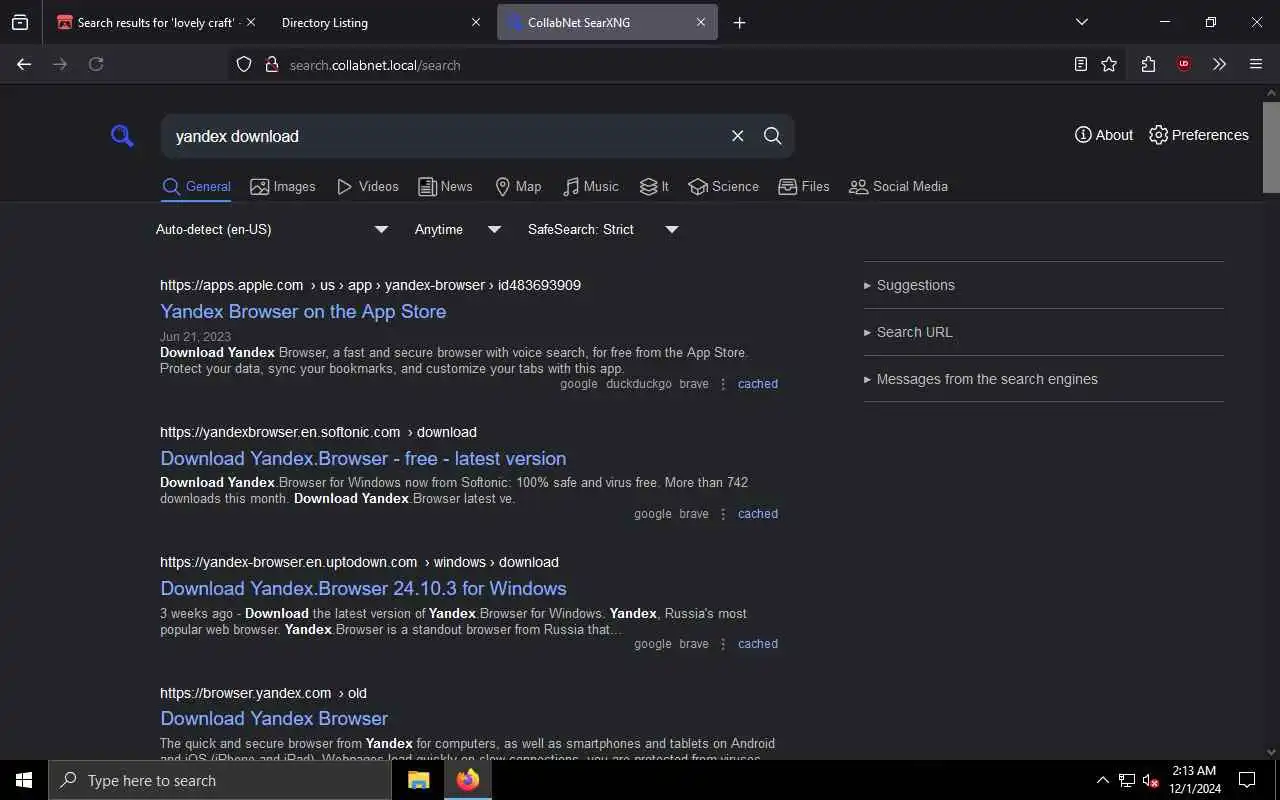
Task: Click the browser.yandex.com URL
Action: pos(263,693)
